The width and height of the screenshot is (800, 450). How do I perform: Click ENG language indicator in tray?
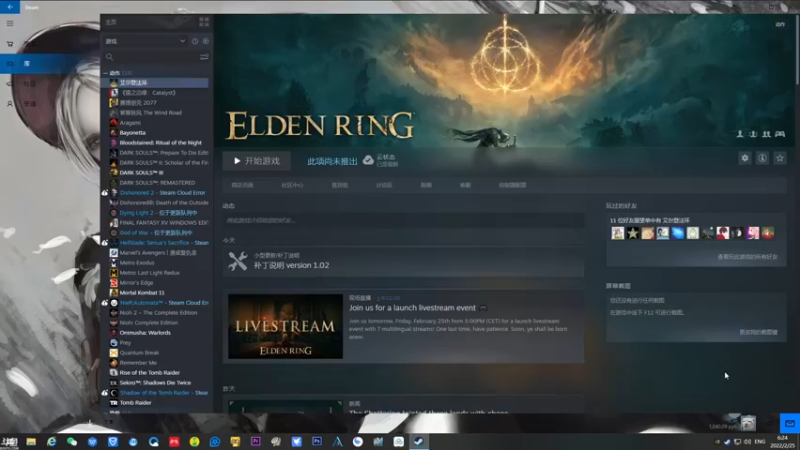[760, 441]
